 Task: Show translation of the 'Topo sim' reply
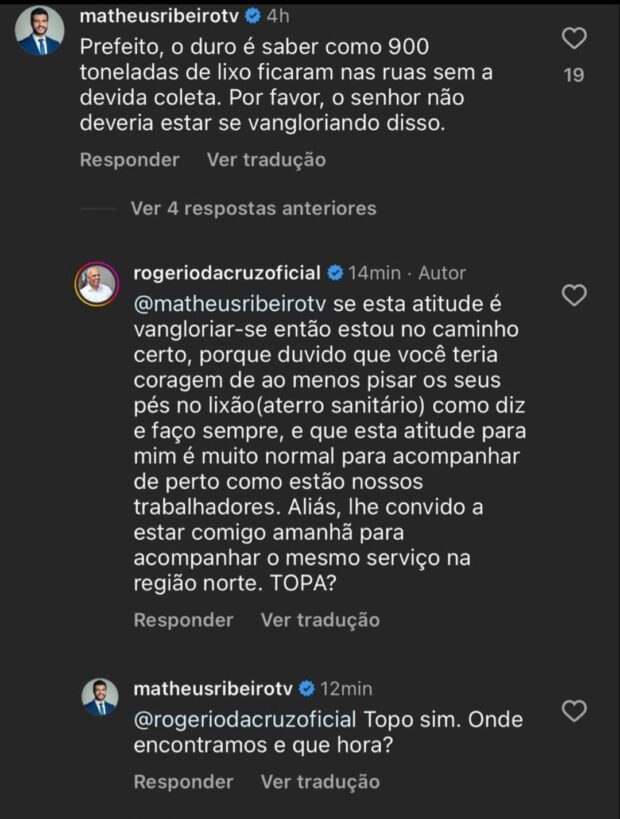click(x=320, y=782)
